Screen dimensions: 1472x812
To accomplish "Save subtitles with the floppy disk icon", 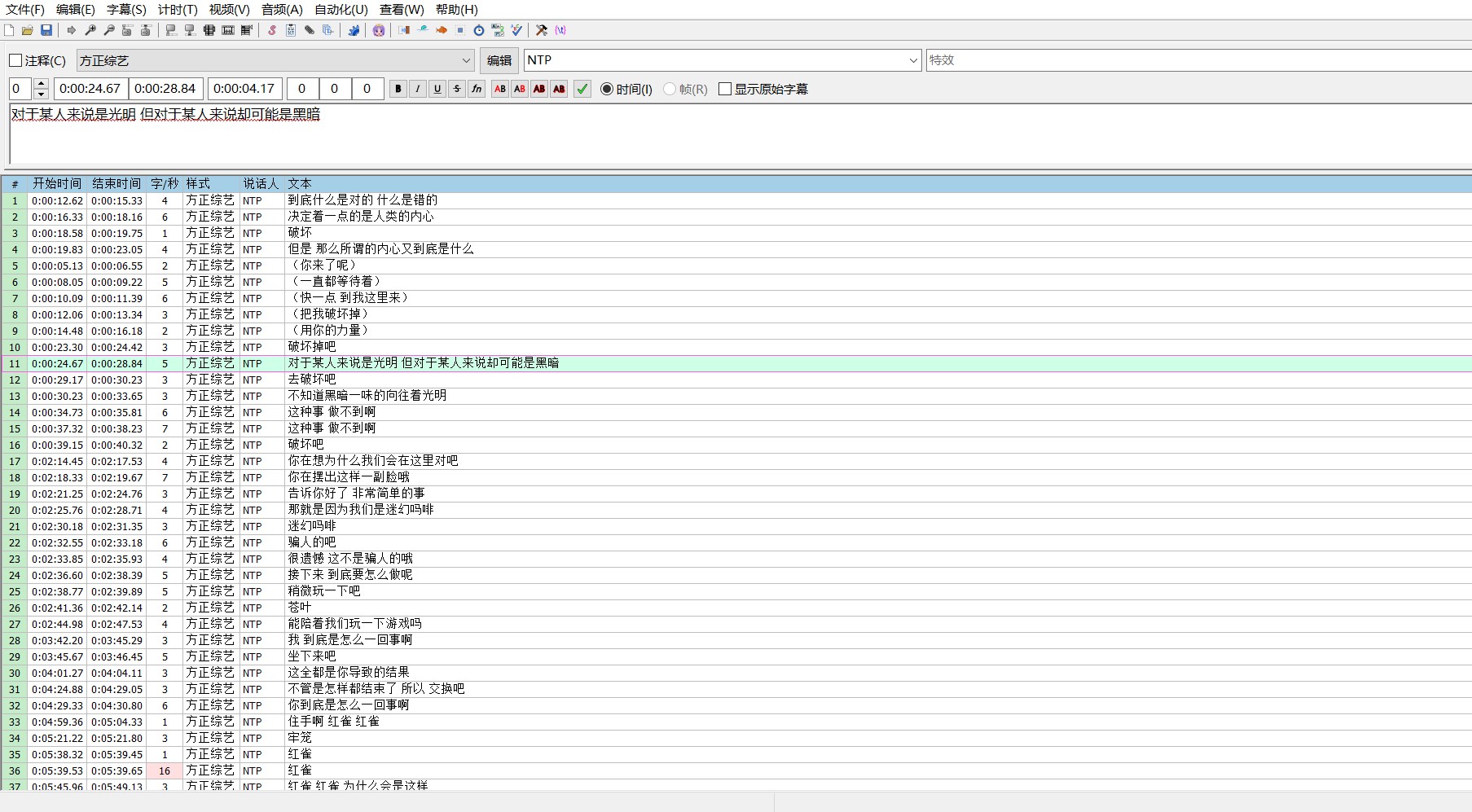I will (x=46, y=30).
